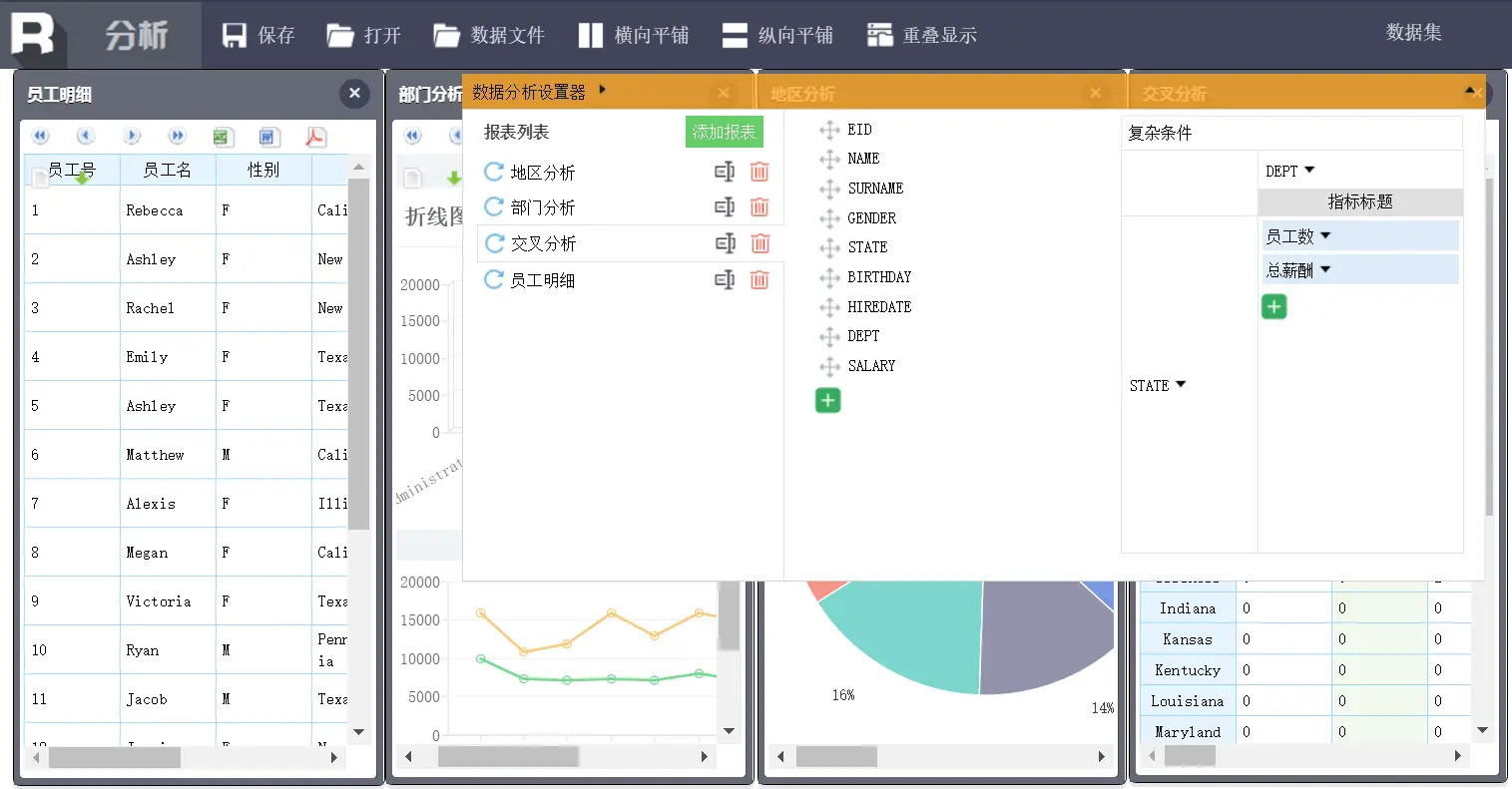The image size is (1512, 789).
Task: Rename the 交叉分析 report
Action: click(x=724, y=242)
